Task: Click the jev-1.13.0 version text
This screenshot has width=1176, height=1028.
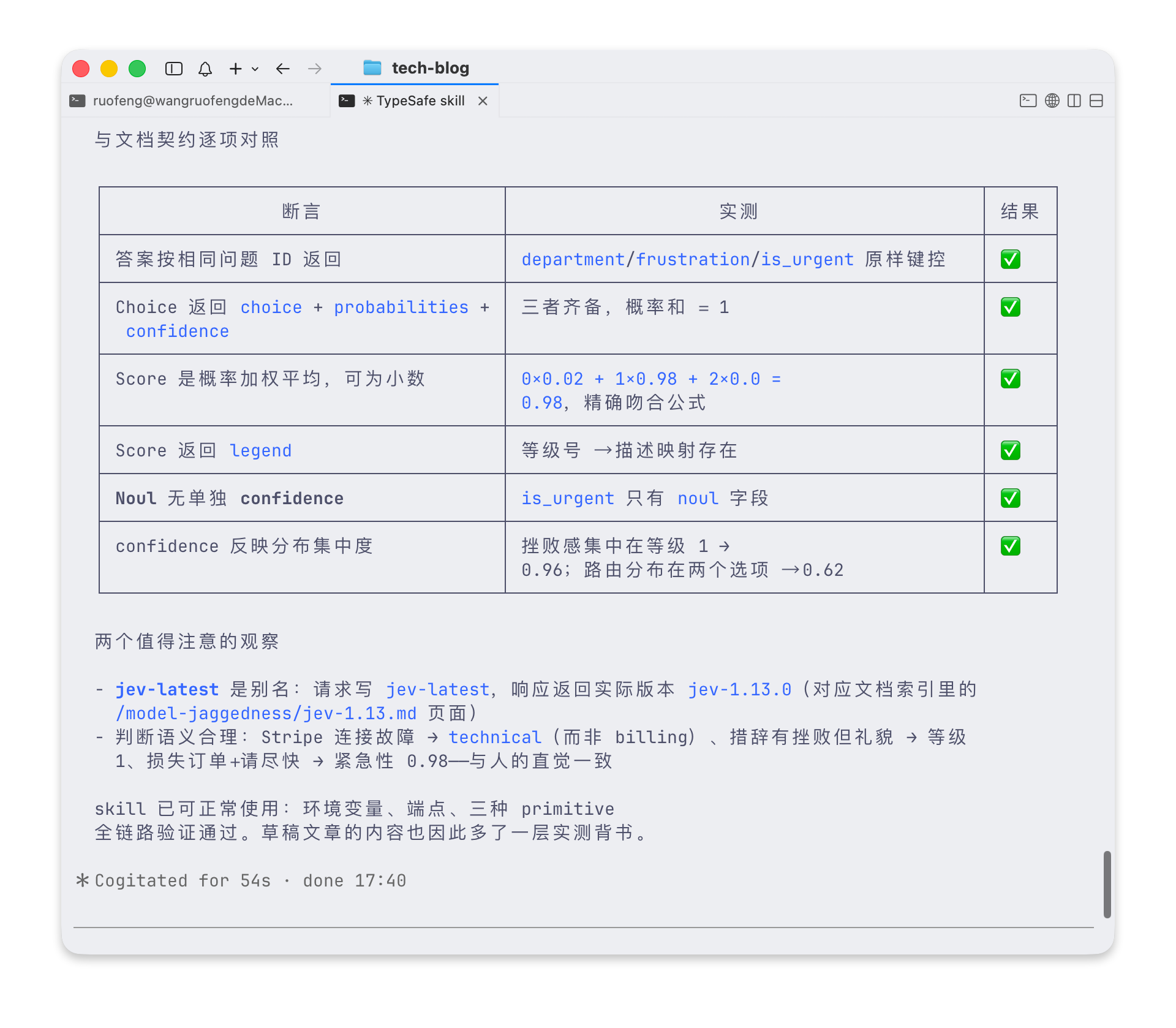Action: pyautogui.click(x=740, y=689)
